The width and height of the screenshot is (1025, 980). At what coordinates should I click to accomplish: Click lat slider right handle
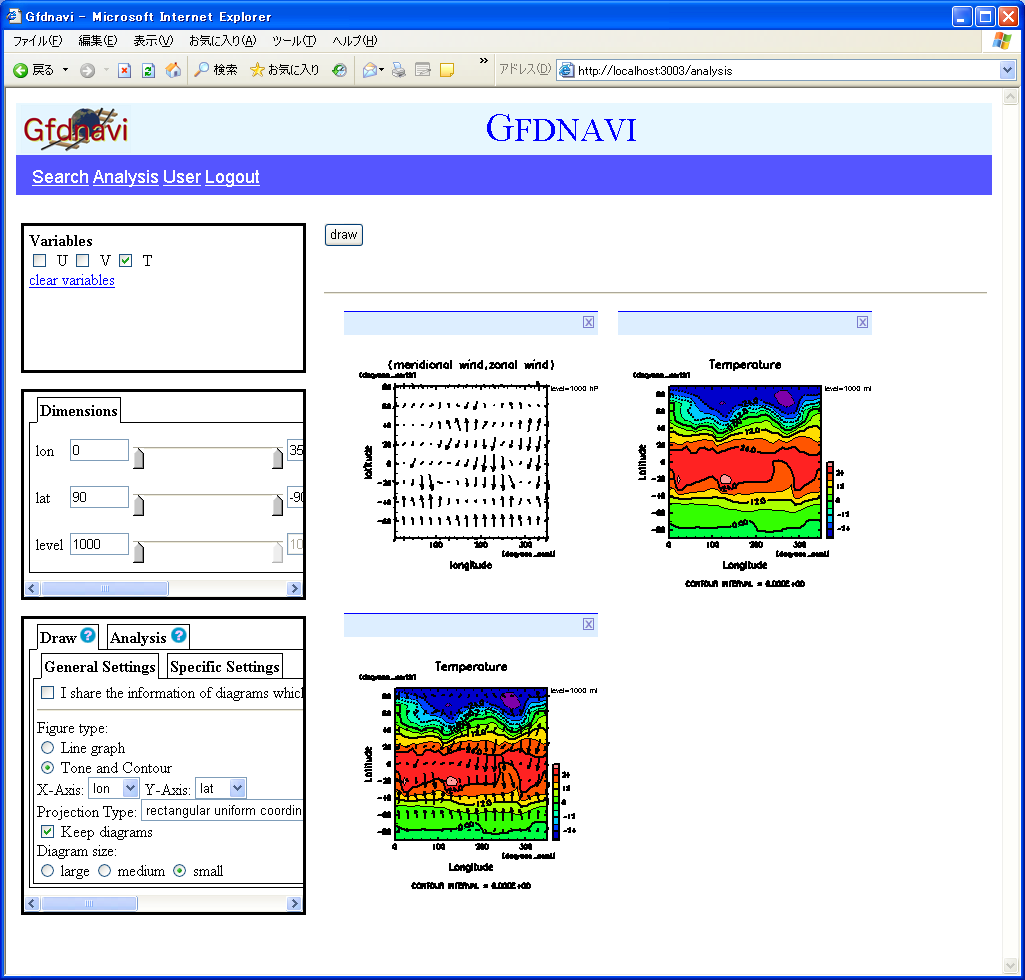click(x=278, y=505)
